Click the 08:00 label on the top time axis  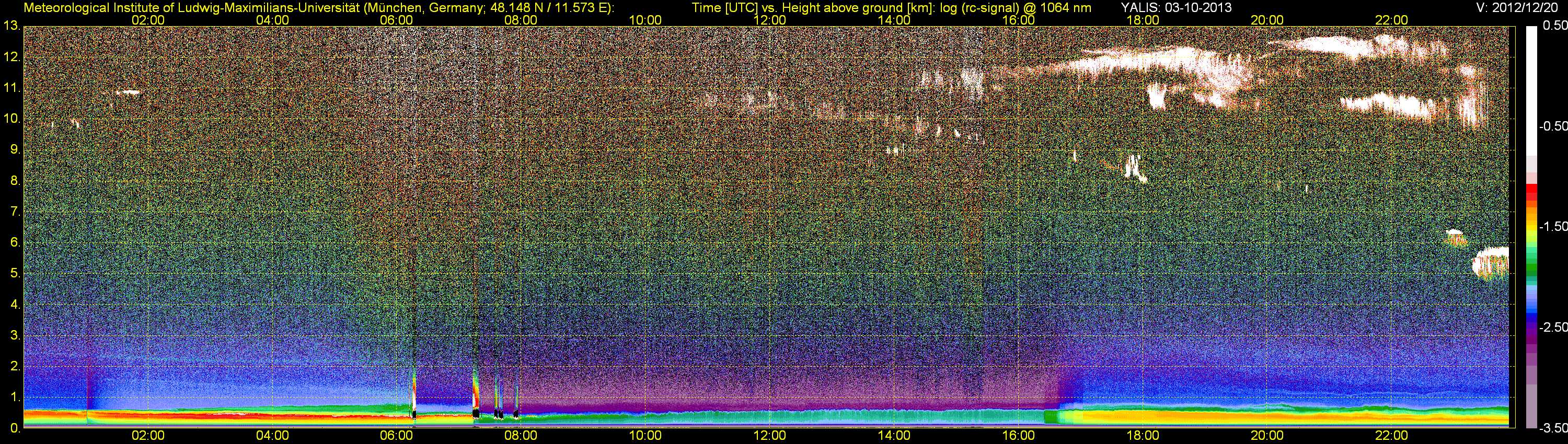pos(521,20)
